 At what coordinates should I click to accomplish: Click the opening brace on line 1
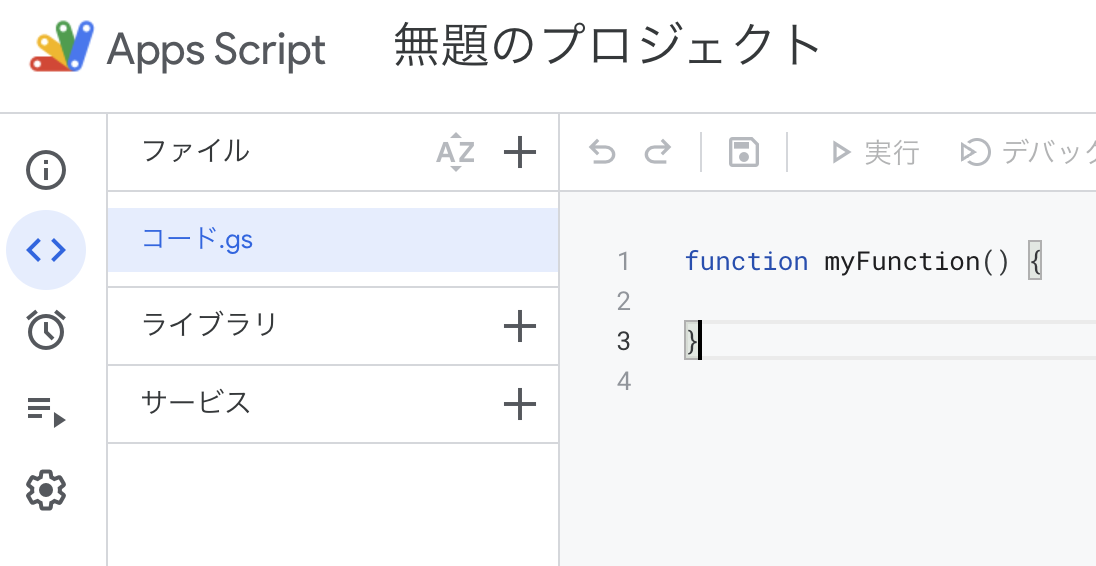click(x=1035, y=261)
